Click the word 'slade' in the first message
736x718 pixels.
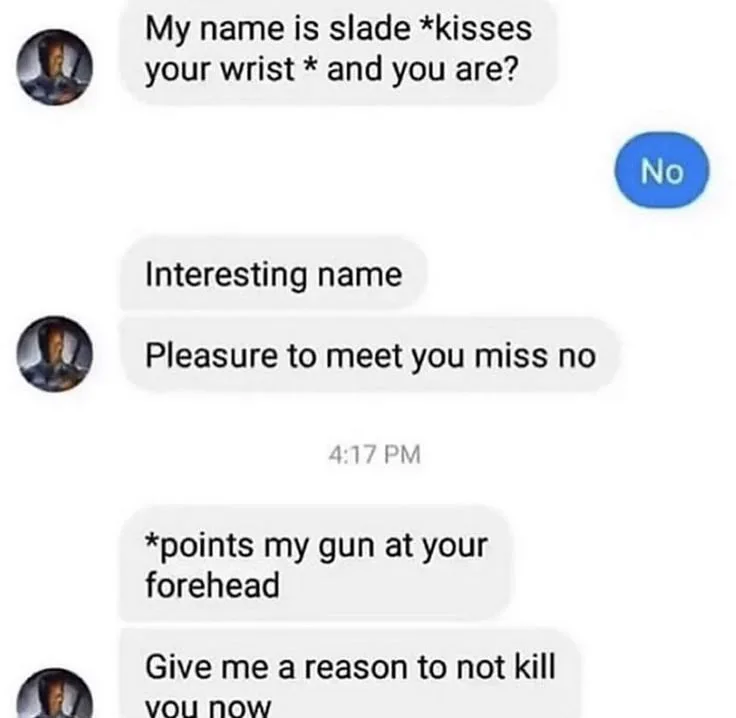(x=369, y=29)
